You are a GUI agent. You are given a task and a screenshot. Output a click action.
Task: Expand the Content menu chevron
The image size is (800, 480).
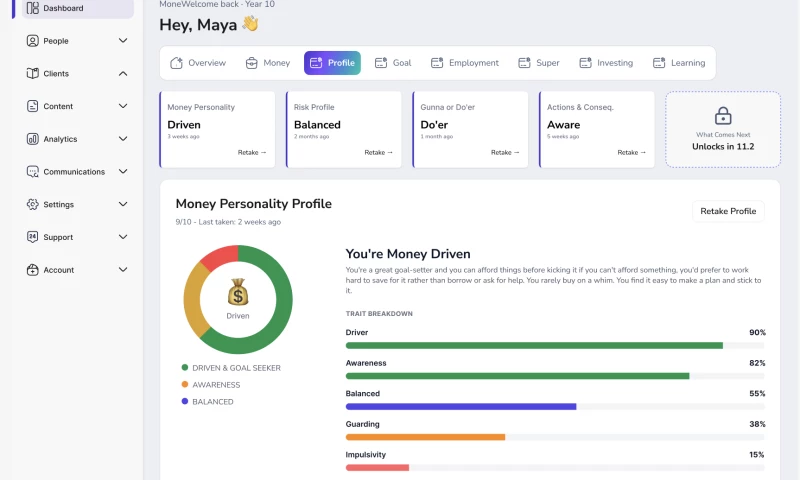(123, 106)
